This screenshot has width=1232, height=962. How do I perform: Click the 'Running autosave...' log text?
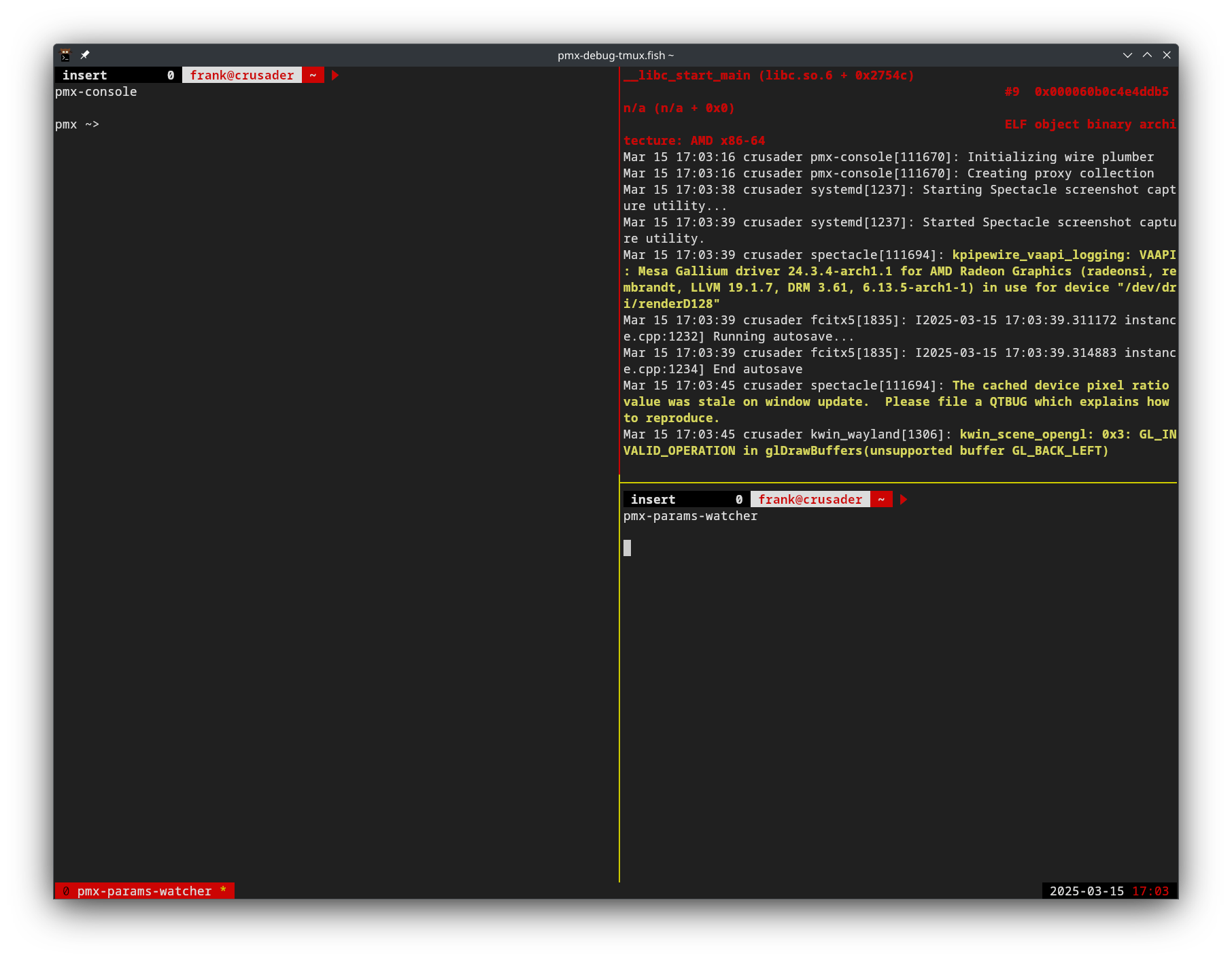[783, 337]
